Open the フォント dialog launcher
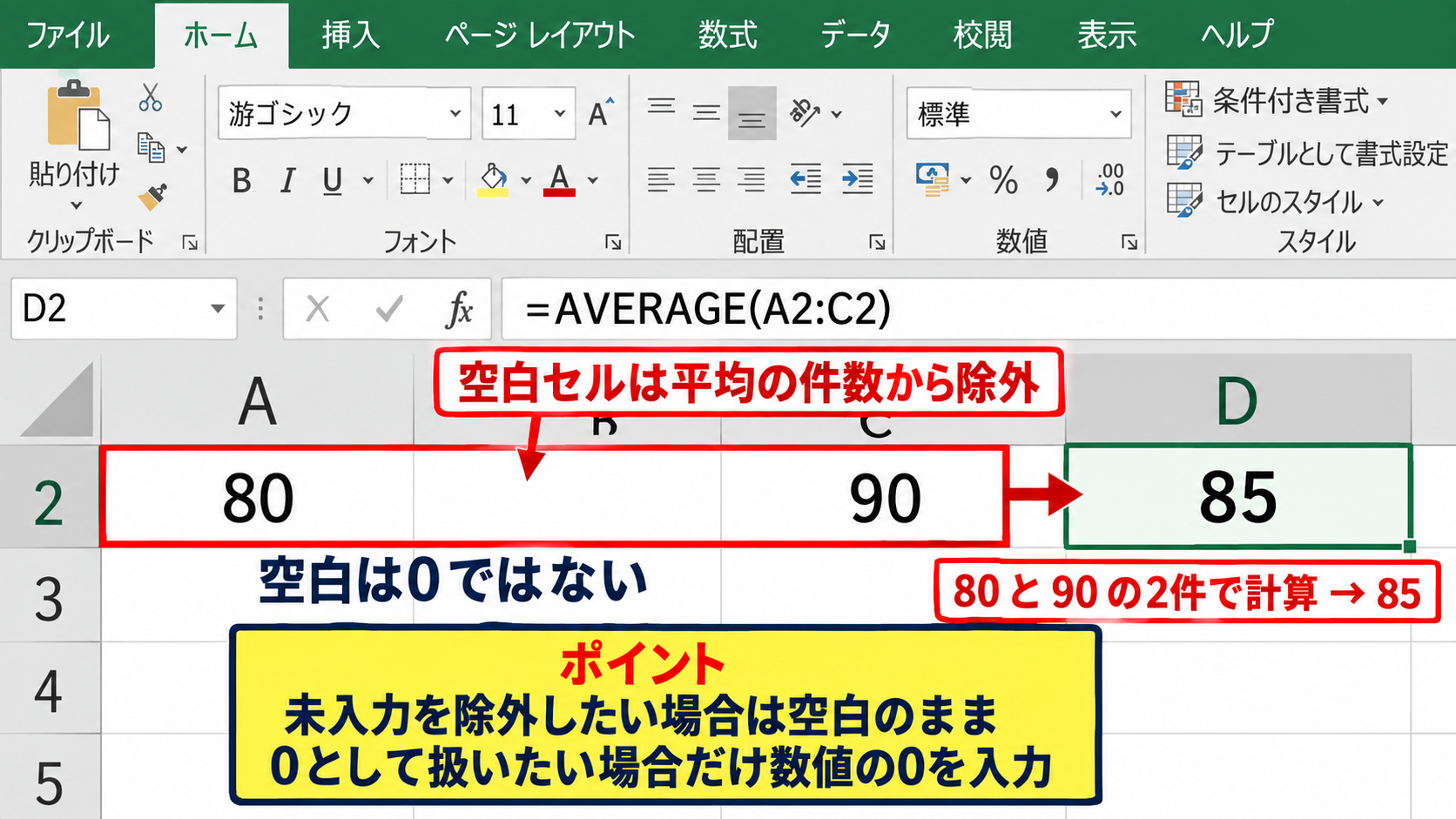Screen dimensions: 1456x819 tap(613, 242)
